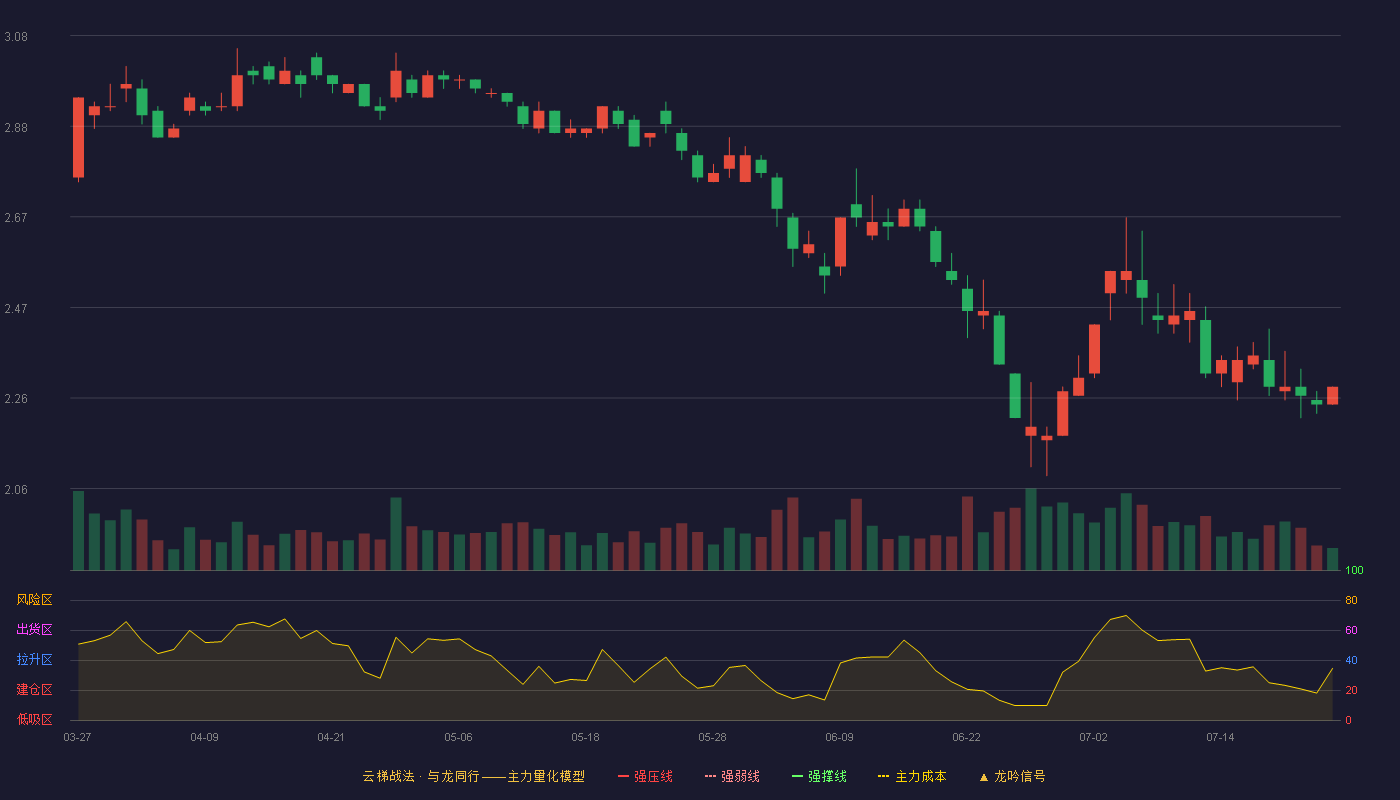The image size is (1400, 800).
Task: Toggle the 强弱线 legend item
Action: [x=732, y=776]
